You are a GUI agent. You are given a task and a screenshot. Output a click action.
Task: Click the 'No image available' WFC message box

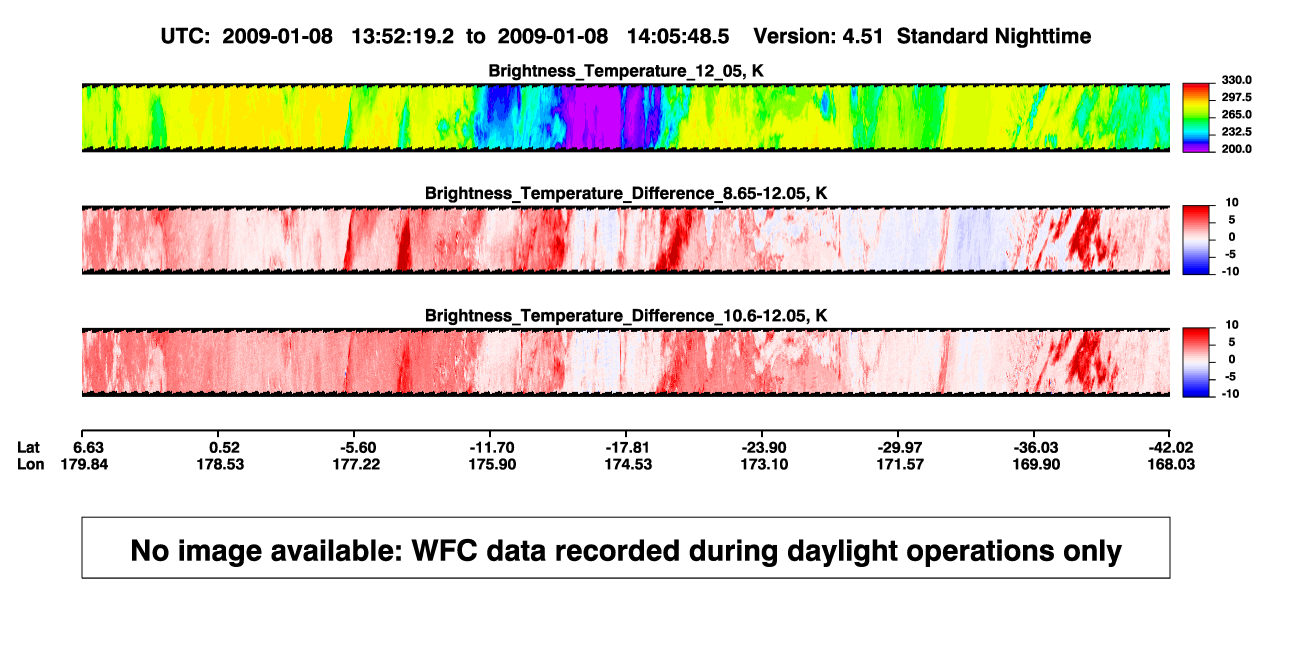tap(626, 547)
